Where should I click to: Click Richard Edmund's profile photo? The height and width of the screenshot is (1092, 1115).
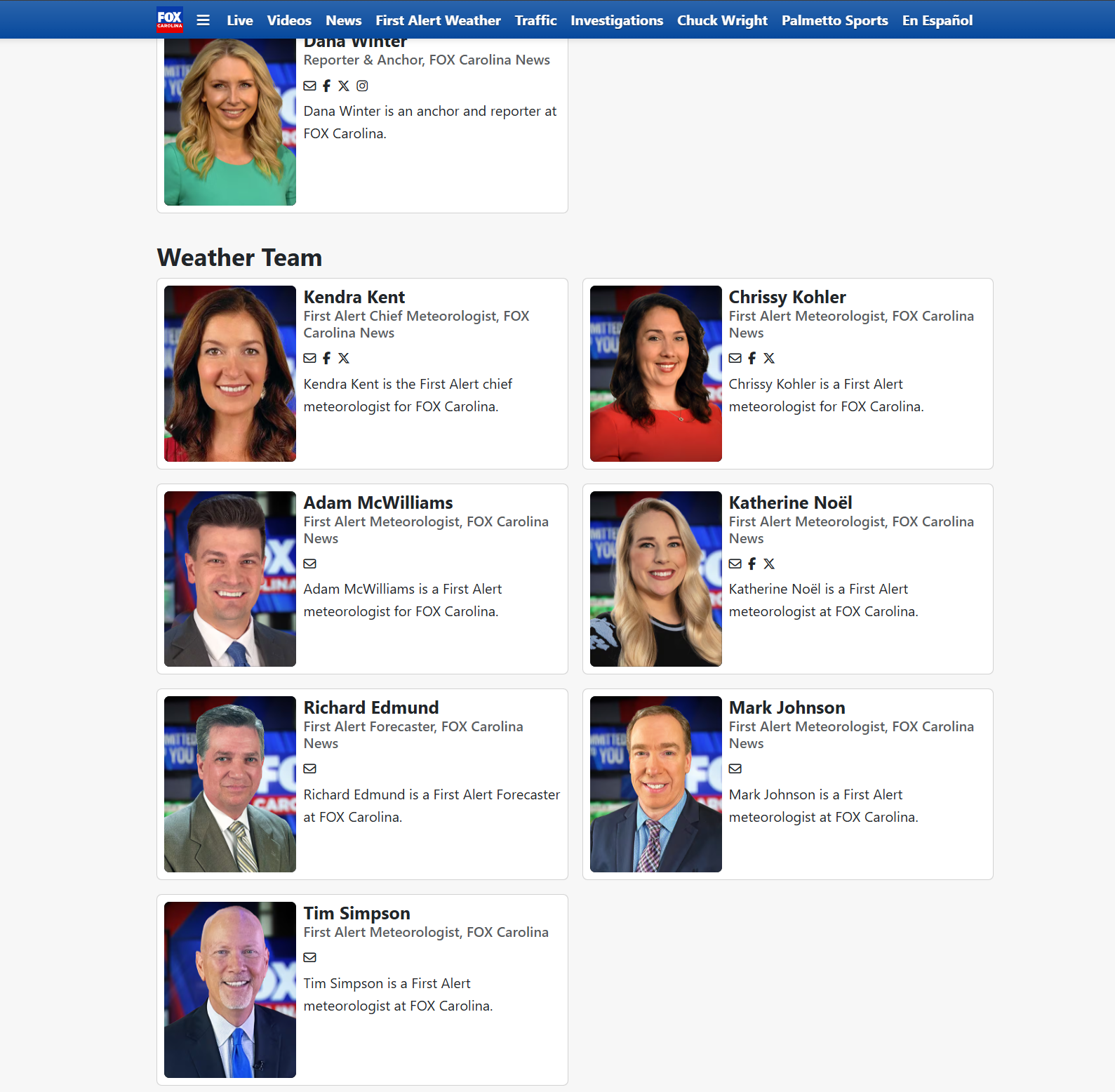[x=230, y=784]
